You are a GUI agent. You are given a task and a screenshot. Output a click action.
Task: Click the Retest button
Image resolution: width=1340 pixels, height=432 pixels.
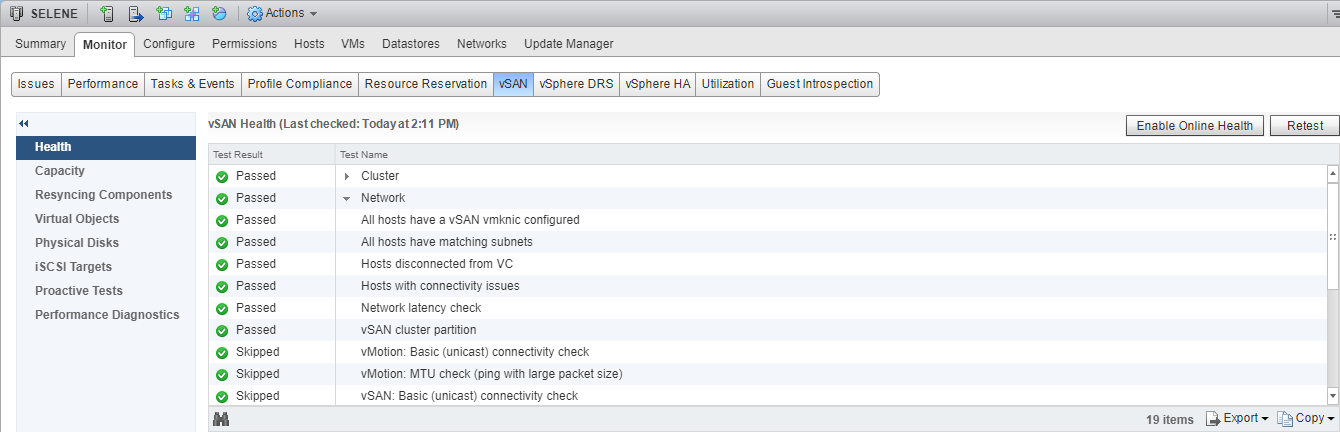1304,126
